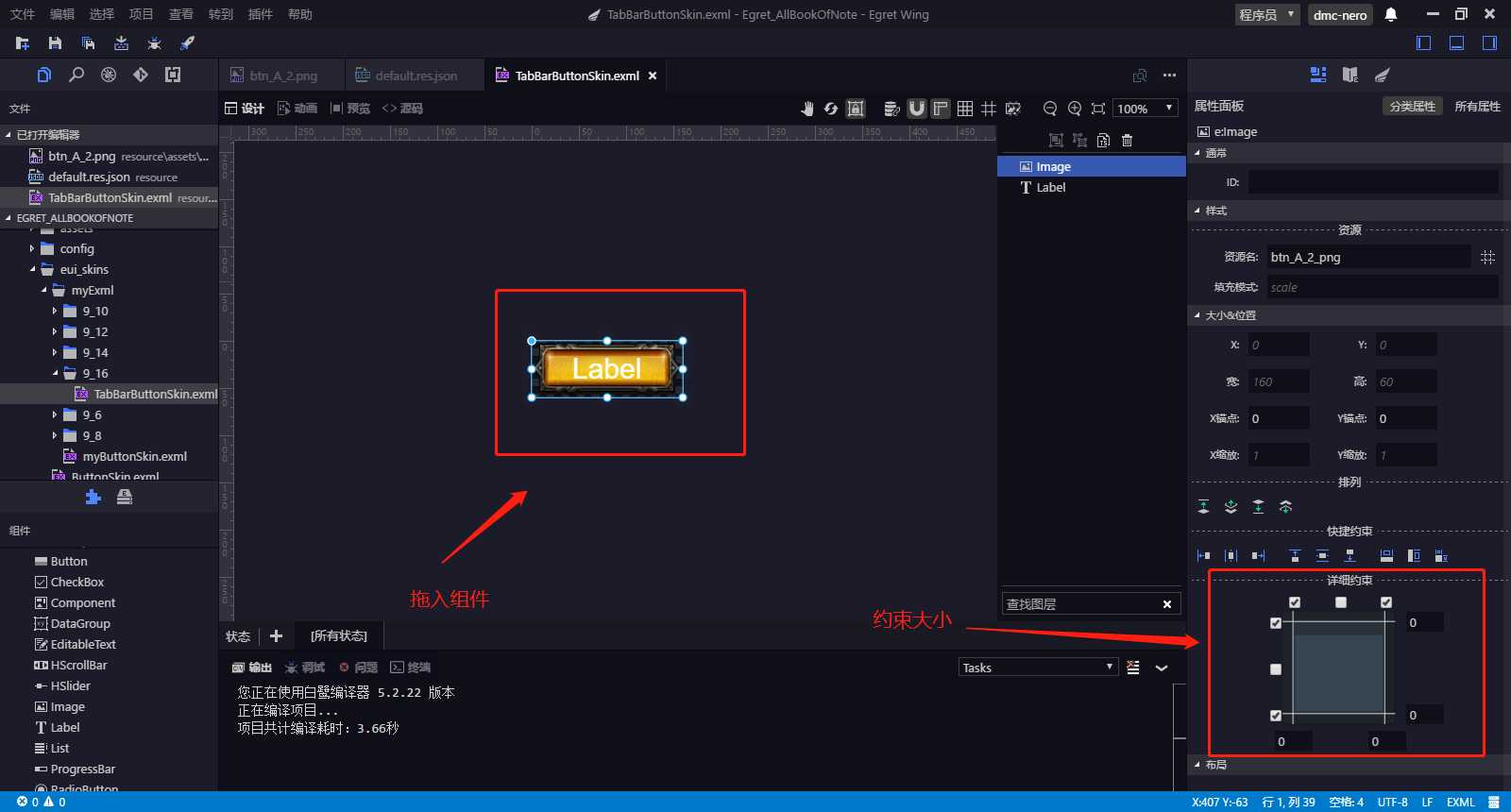The image size is (1511, 812).
Task: Open the 终端 terminal panel tab
Action: tap(411, 668)
